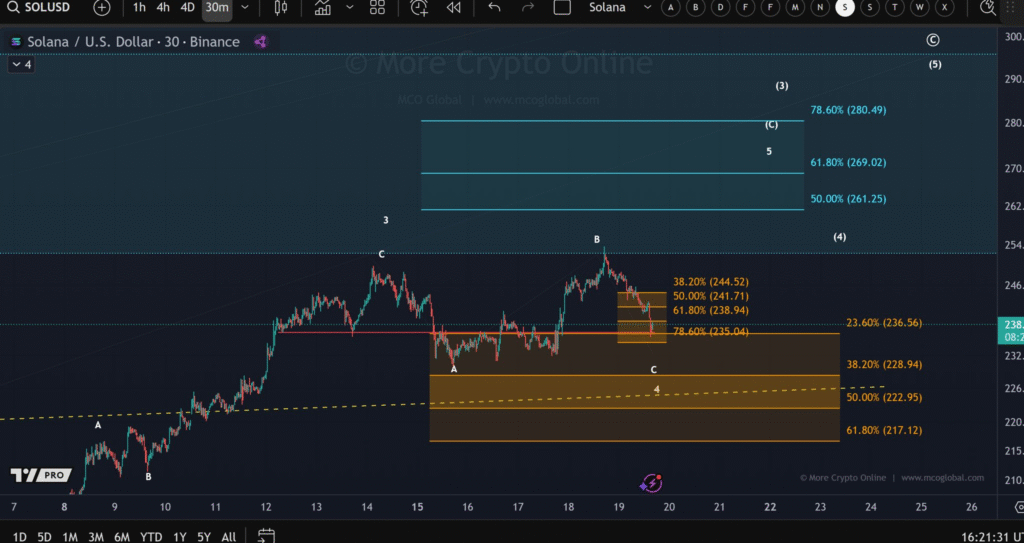Click the Solana layout name
This screenshot has height=543, width=1024.
[x=607, y=7]
